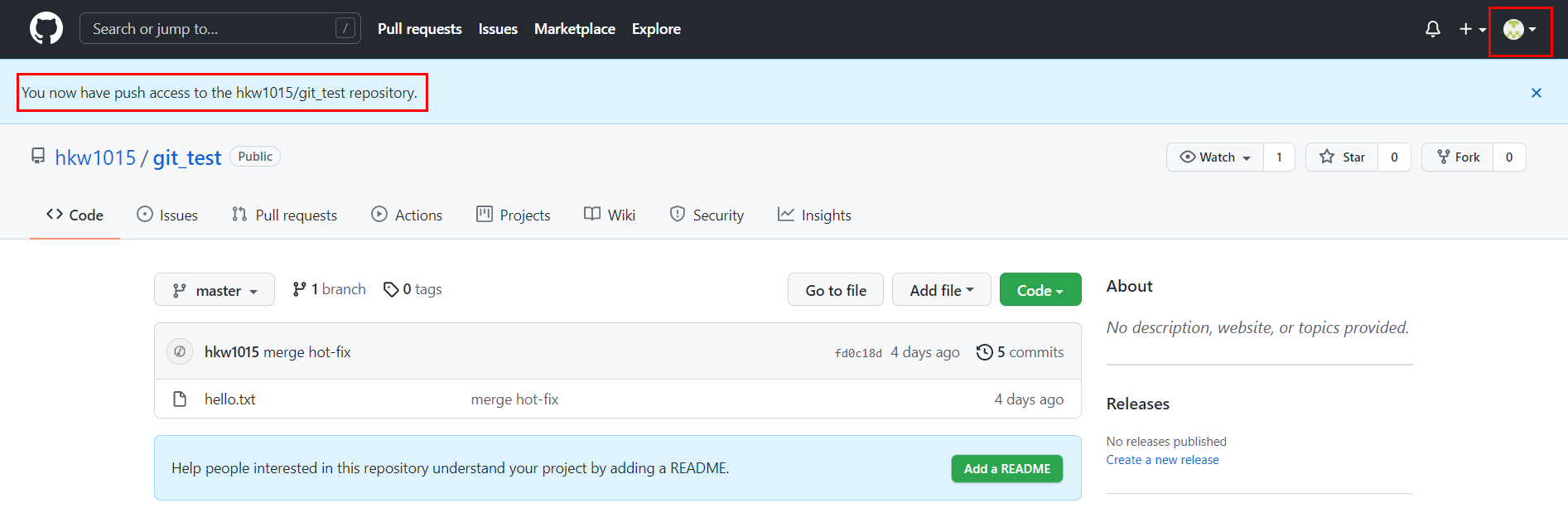Switch to the Code tab
This screenshot has width=1568, height=513.
[75, 215]
